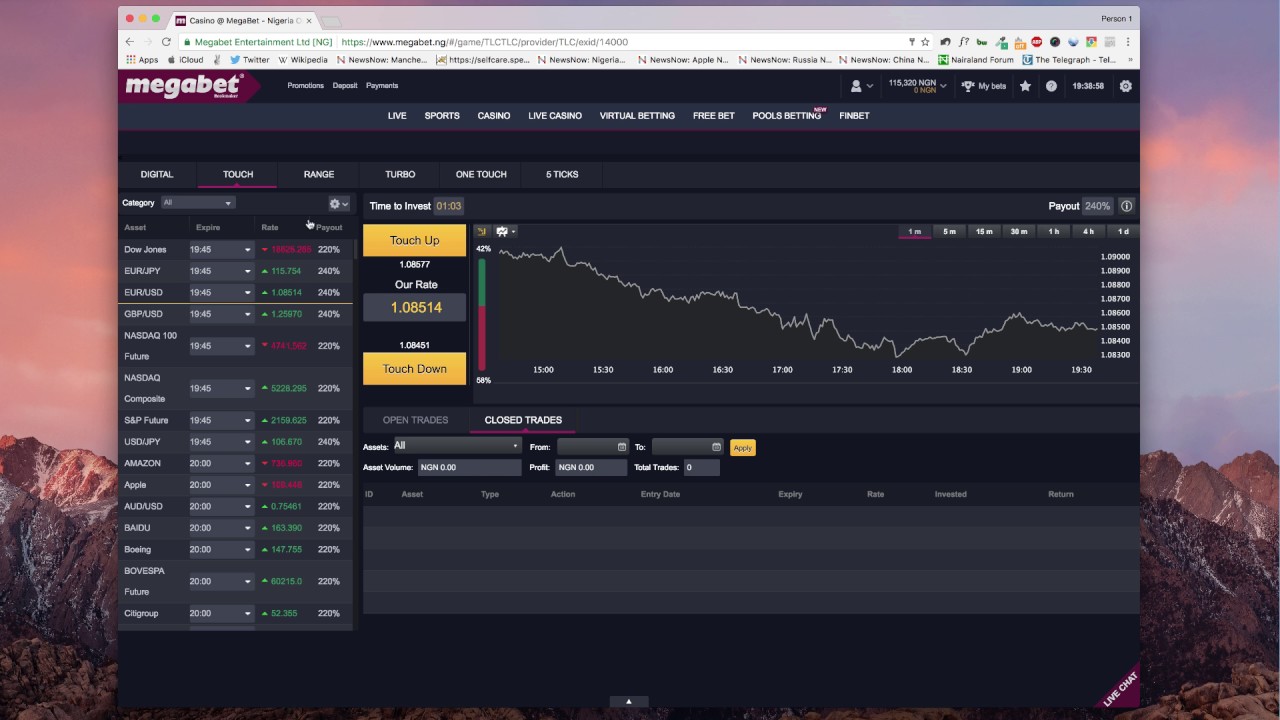
Task: Set chart interval to 4 h
Action: click(1088, 232)
